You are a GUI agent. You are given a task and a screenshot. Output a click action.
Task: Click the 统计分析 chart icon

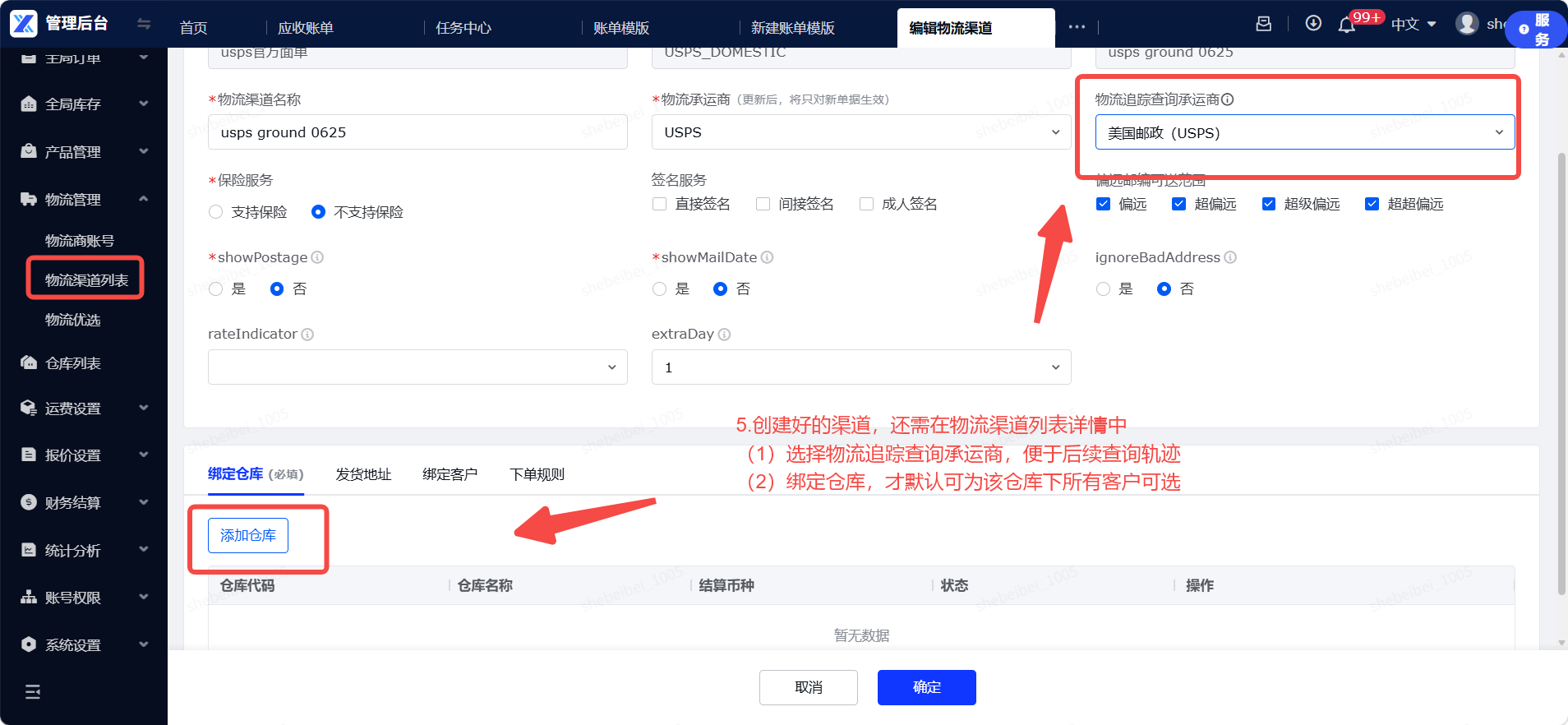coord(29,550)
